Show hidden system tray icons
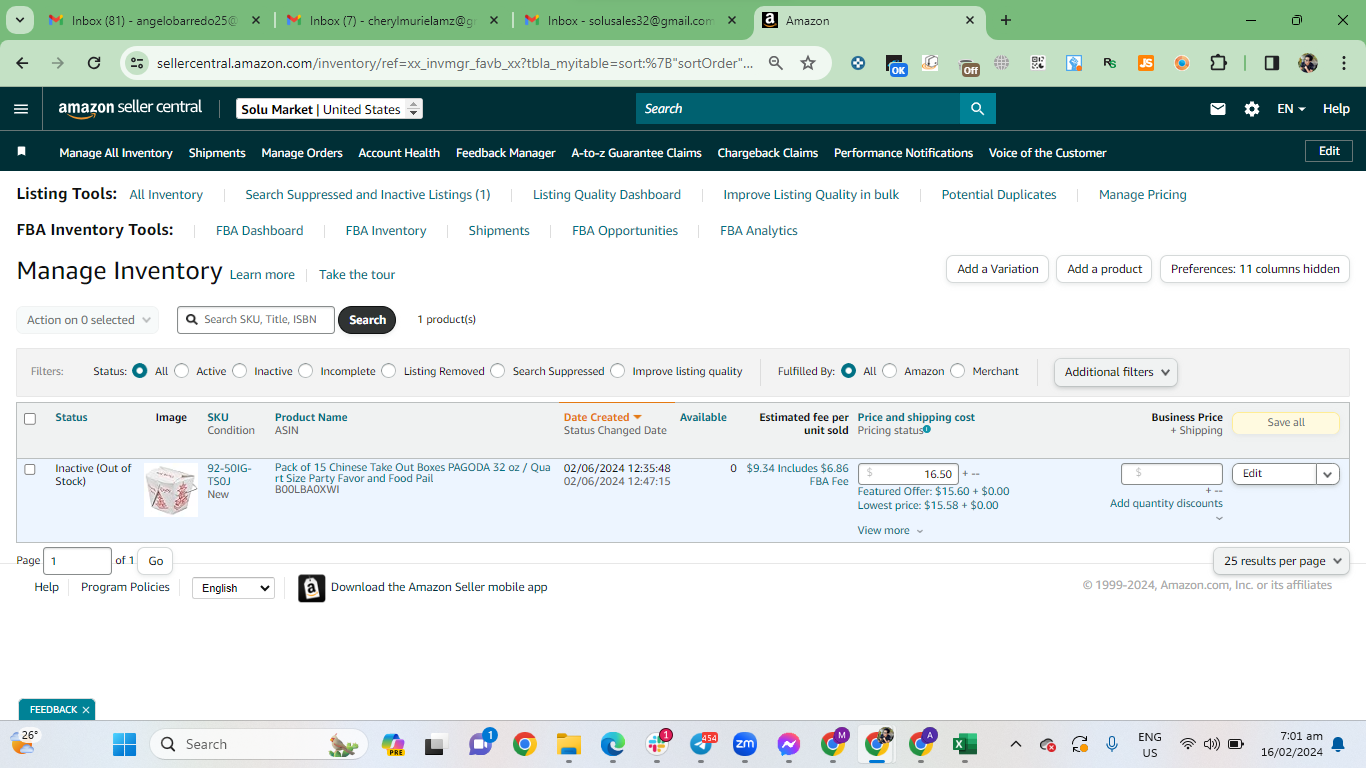Screen dimensions: 1366x768 tap(1016, 744)
